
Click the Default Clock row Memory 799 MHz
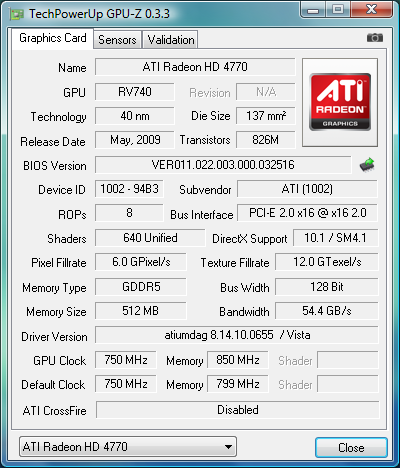(x=238, y=384)
